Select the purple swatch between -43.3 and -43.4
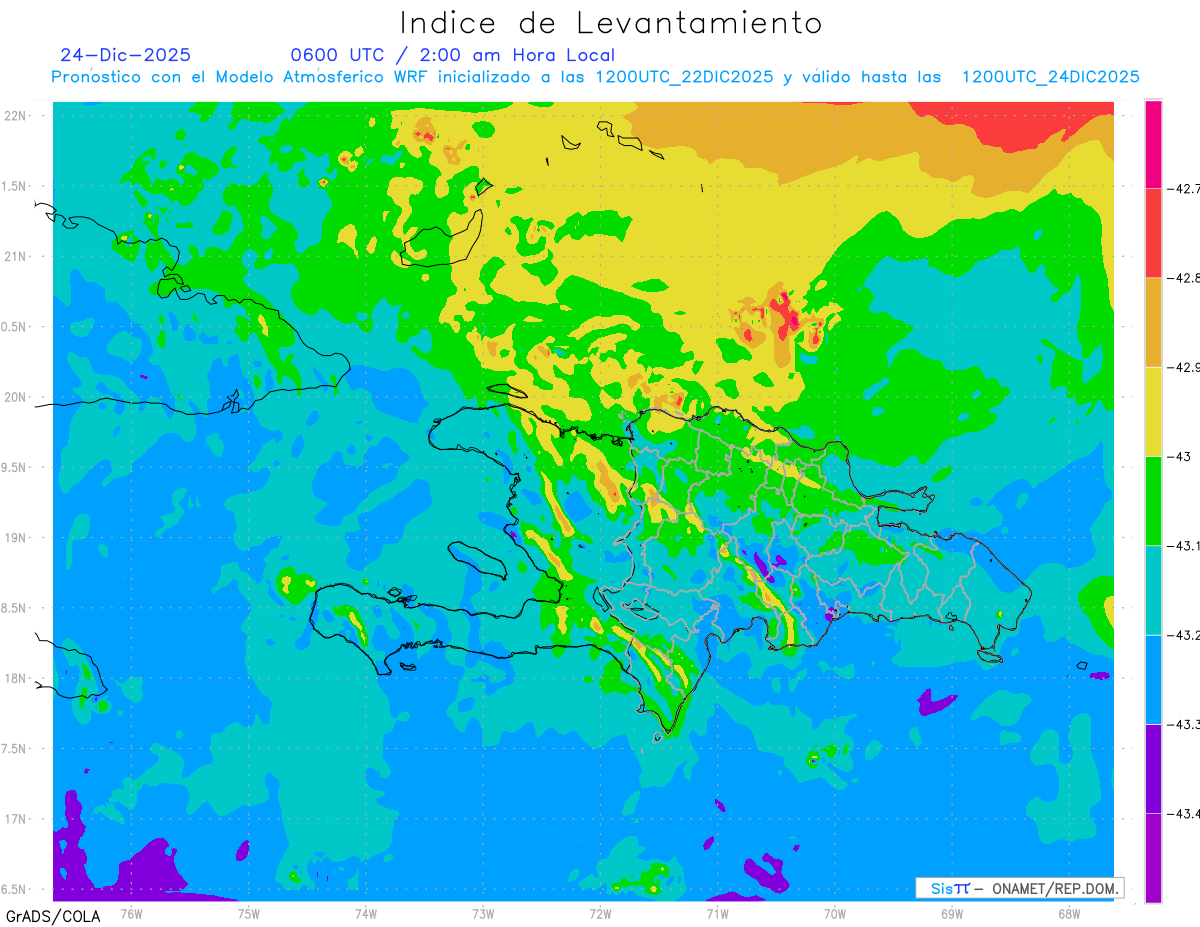The width and height of the screenshot is (1200, 927). coord(1153,768)
